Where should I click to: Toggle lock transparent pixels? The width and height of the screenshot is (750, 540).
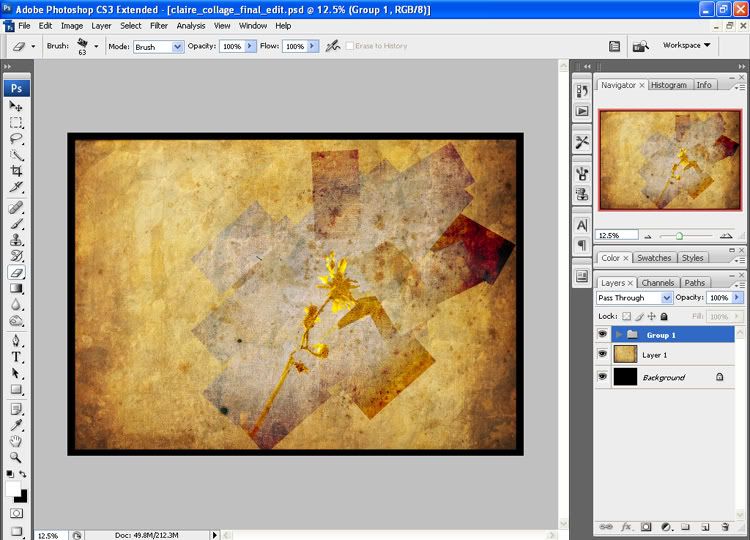626,316
